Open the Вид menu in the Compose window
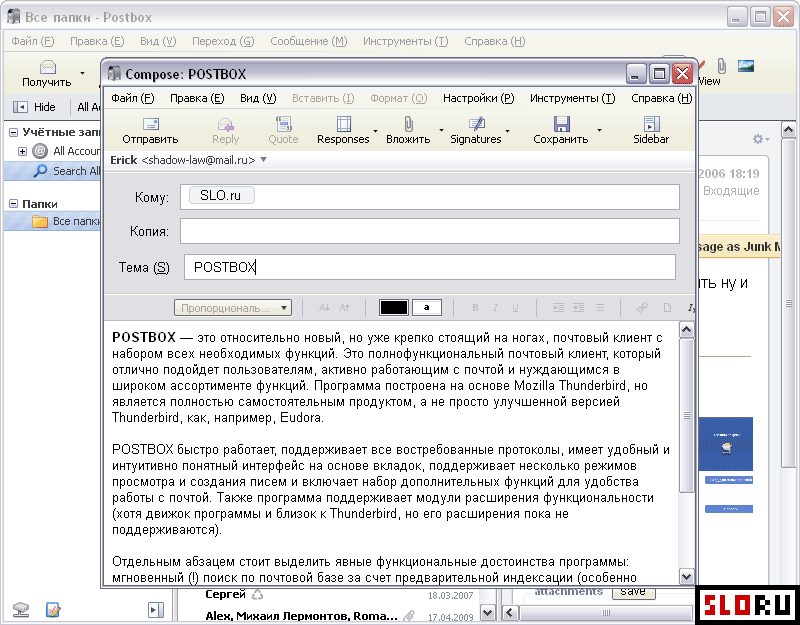Screen dimensions: 800x625 258,98
